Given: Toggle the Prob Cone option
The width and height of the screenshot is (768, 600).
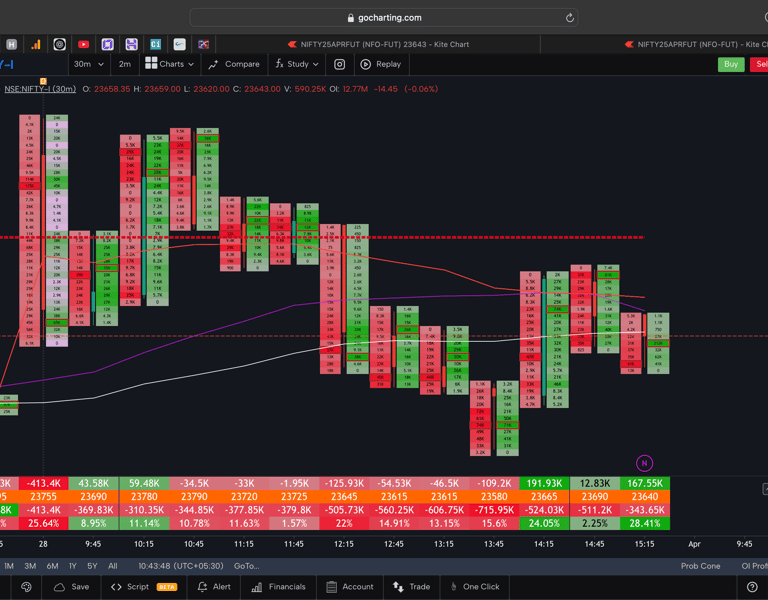Looking at the screenshot, I should tap(700, 566).
